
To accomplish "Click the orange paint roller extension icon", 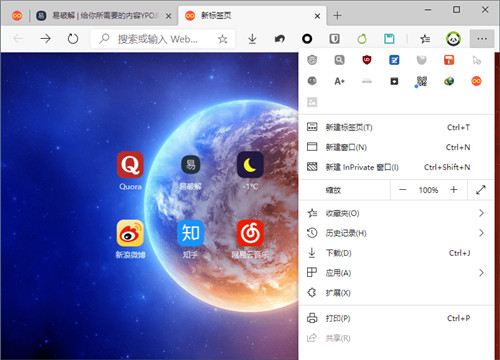I will [x=449, y=60].
